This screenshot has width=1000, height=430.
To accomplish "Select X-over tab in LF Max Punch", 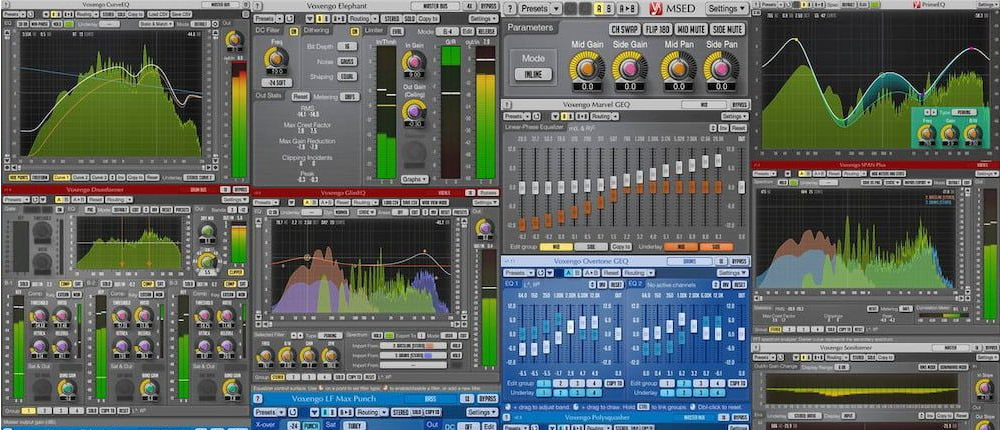I will coord(267,426).
